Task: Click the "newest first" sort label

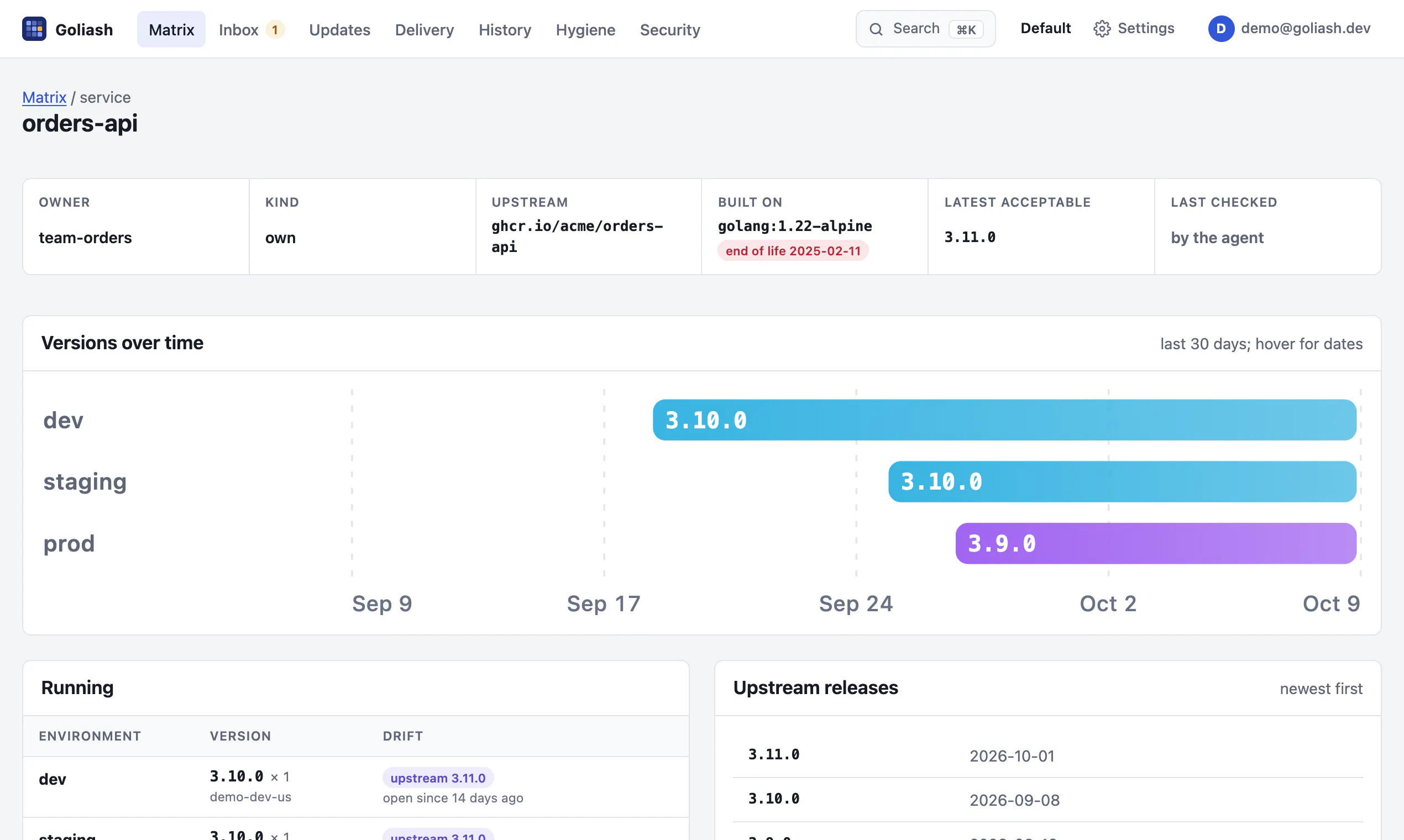Action: coord(1321,689)
